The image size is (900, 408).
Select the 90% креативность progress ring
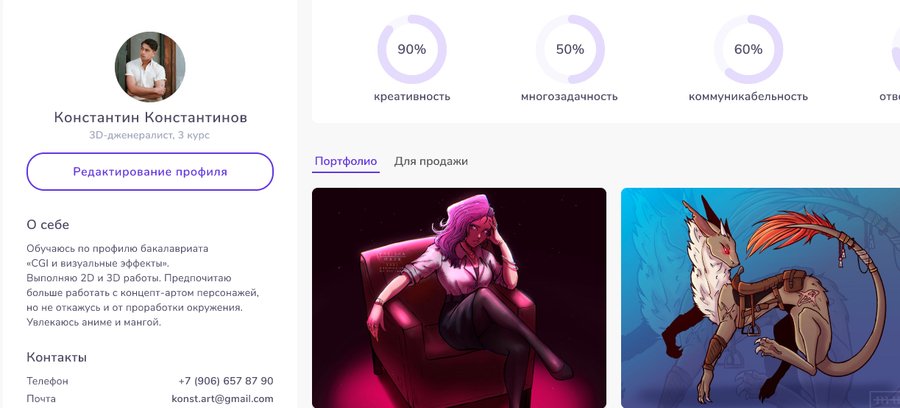(x=412, y=49)
